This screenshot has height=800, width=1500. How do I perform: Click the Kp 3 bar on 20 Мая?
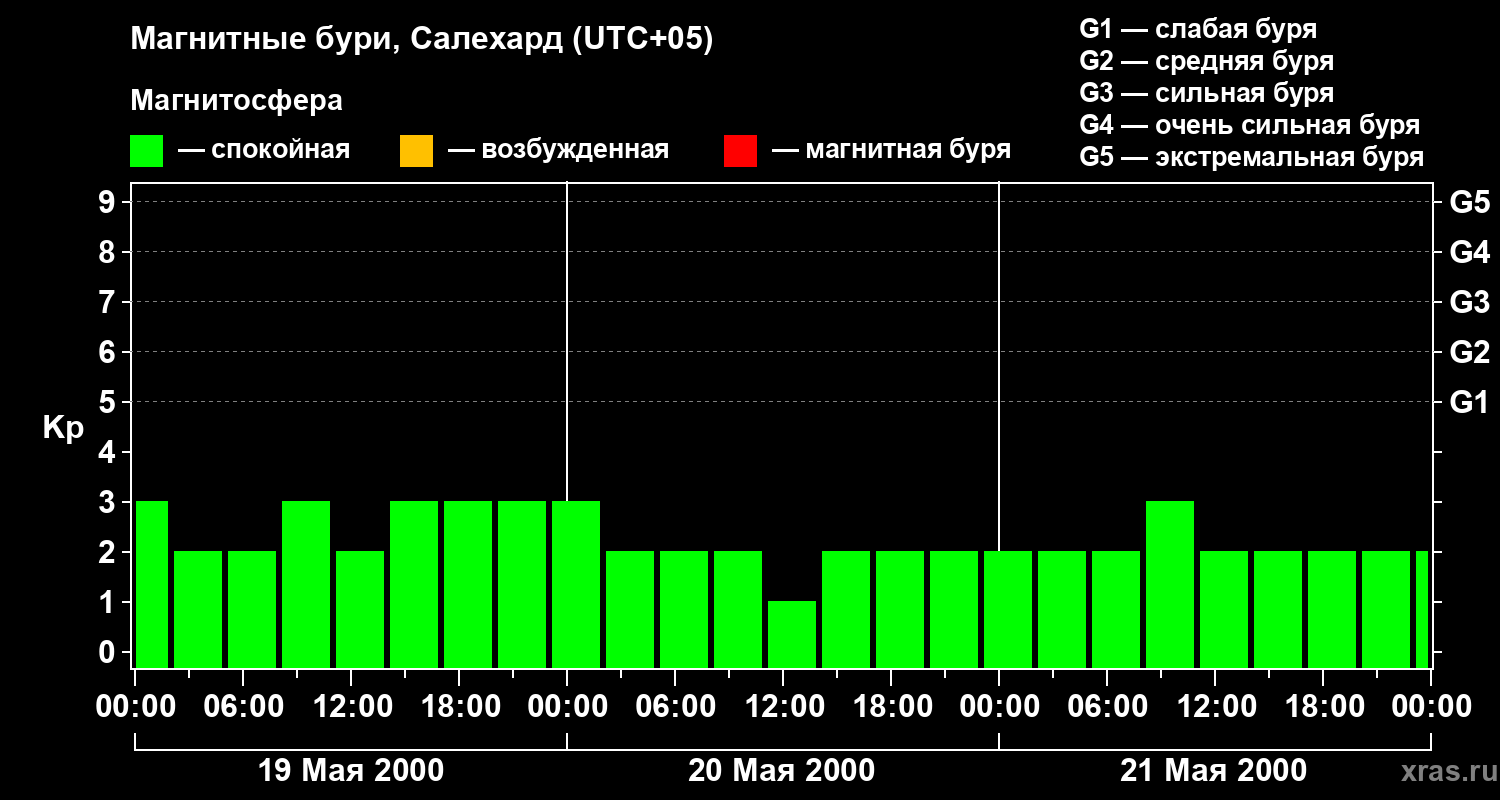pyautogui.click(x=576, y=584)
